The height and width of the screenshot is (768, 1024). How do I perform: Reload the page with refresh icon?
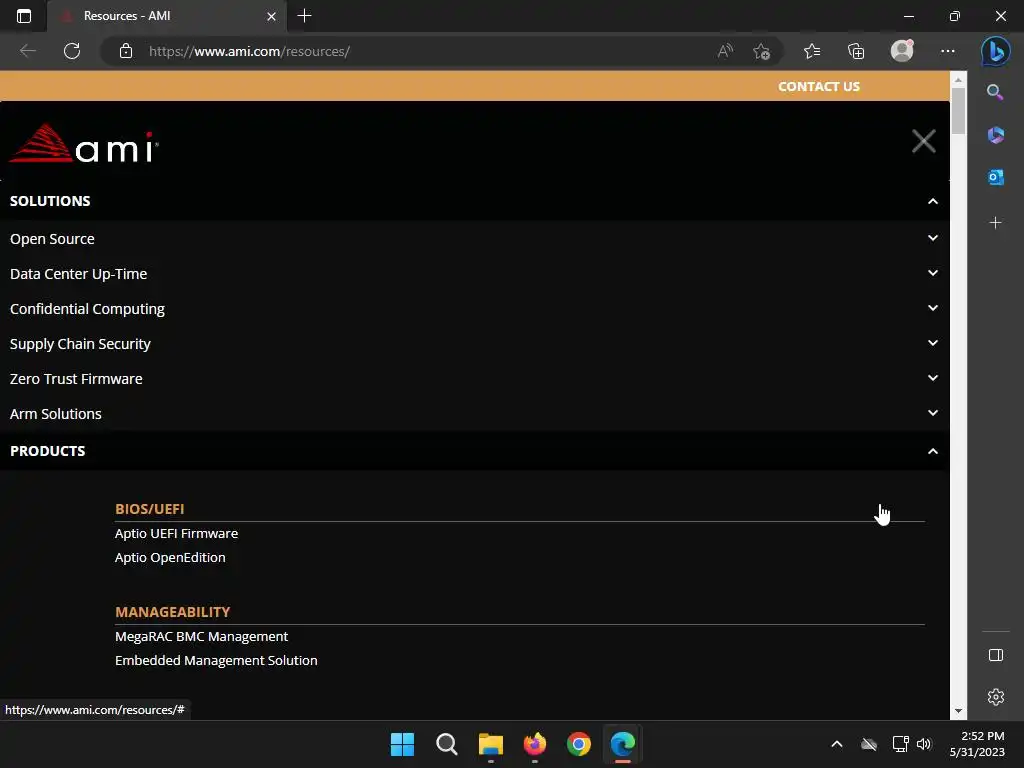[x=72, y=51]
